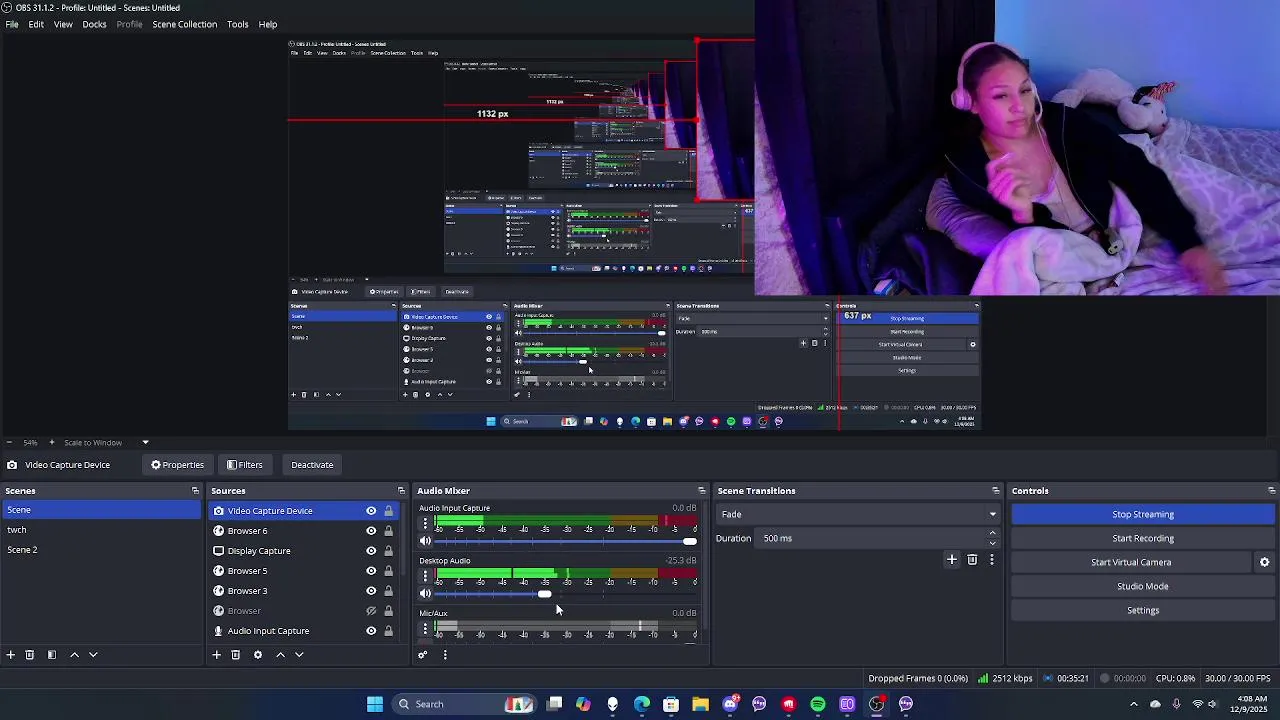This screenshot has height=720, width=1280.
Task: Hide the Video Capture Device source
Action: coord(371,511)
